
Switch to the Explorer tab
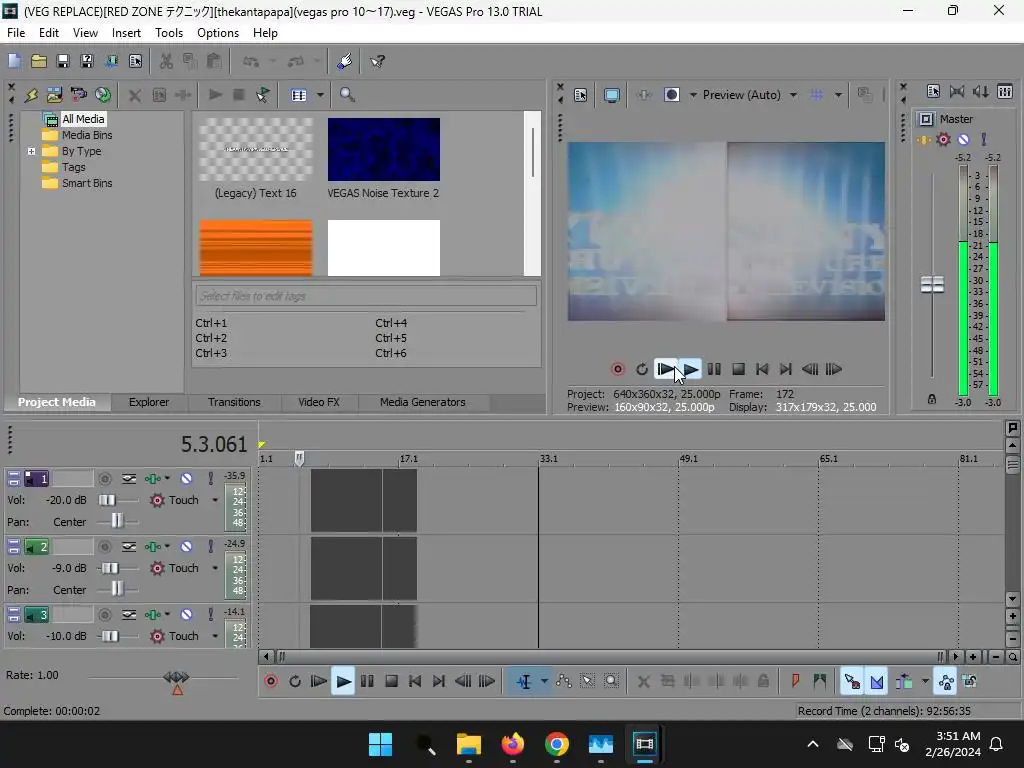(149, 402)
